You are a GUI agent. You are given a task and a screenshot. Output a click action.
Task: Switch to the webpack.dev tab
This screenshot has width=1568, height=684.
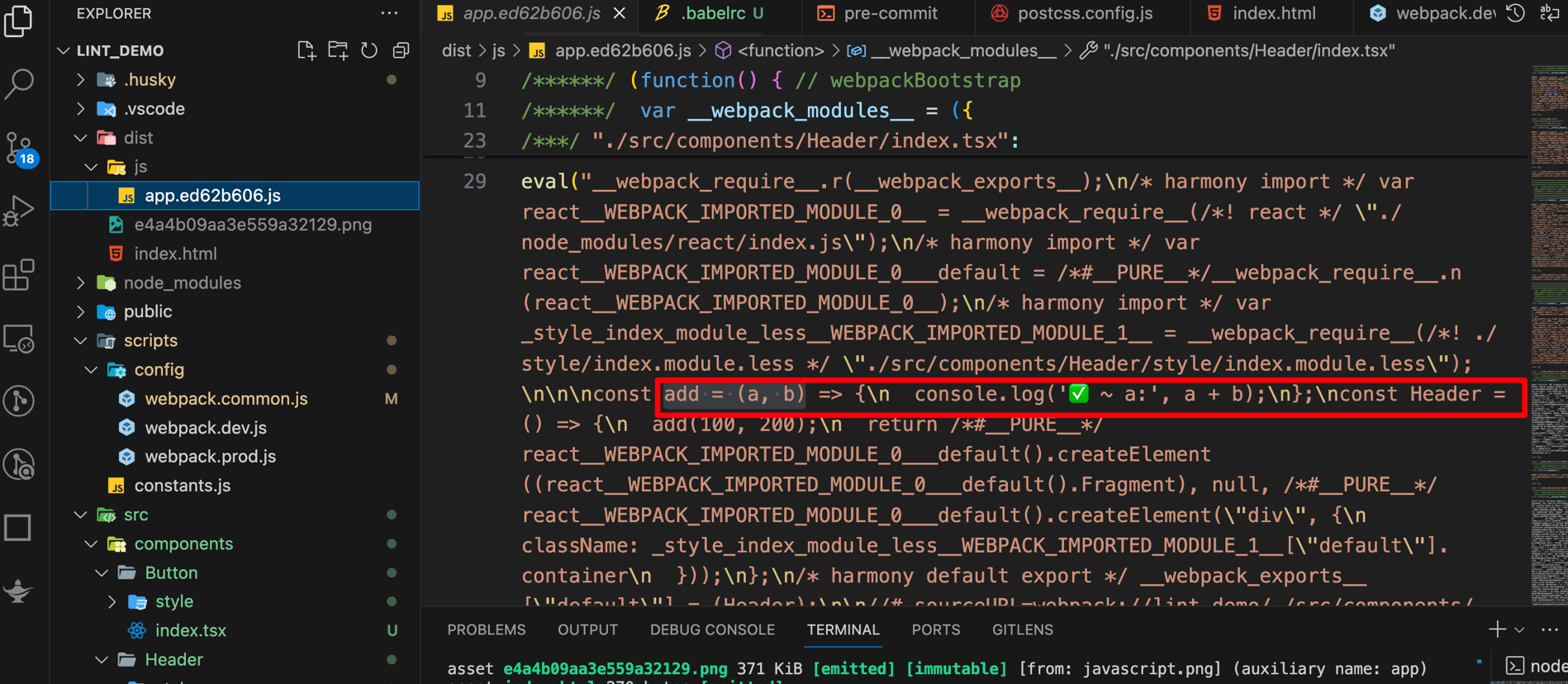click(x=1432, y=13)
